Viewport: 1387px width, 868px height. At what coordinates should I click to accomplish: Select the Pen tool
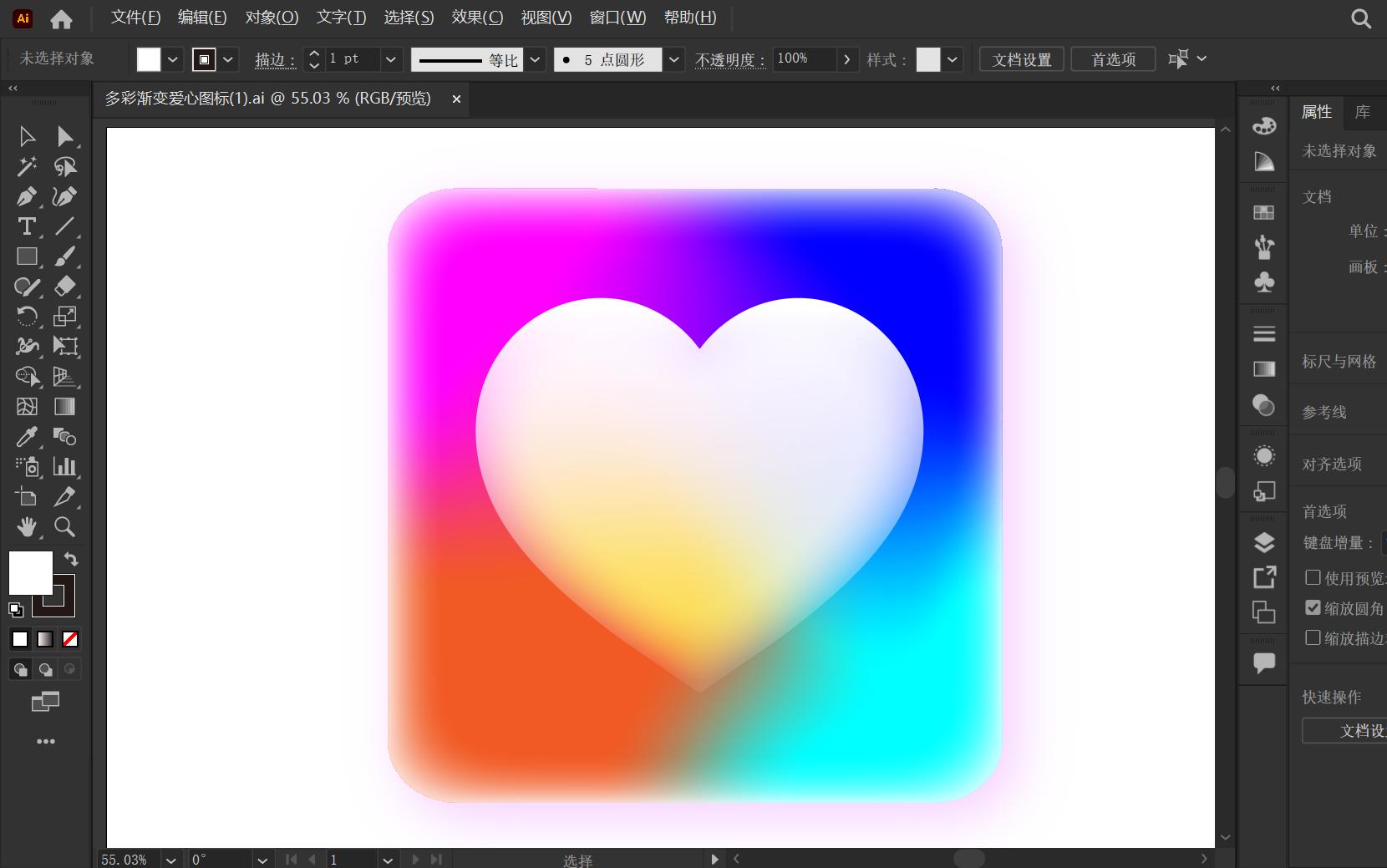click(x=27, y=197)
